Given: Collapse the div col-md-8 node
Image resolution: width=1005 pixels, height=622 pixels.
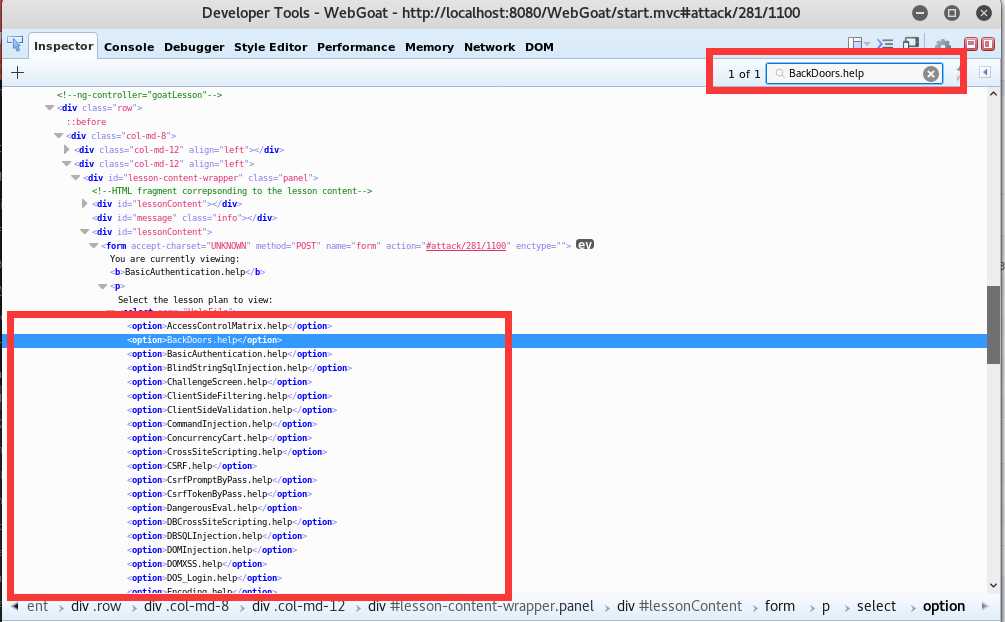Looking at the screenshot, I should click(58, 135).
